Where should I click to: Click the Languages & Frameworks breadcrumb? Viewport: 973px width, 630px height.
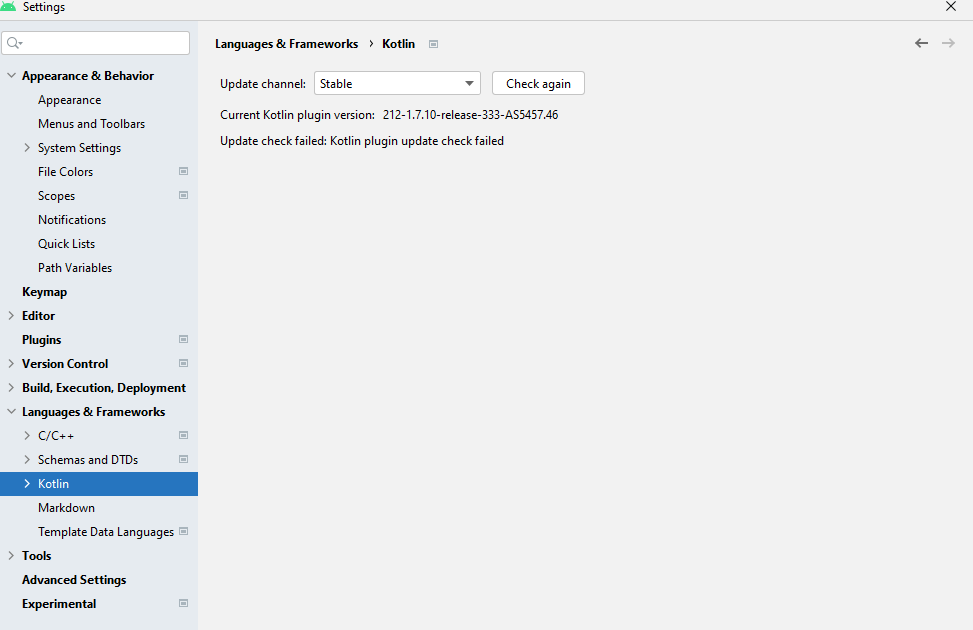coord(286,44)
